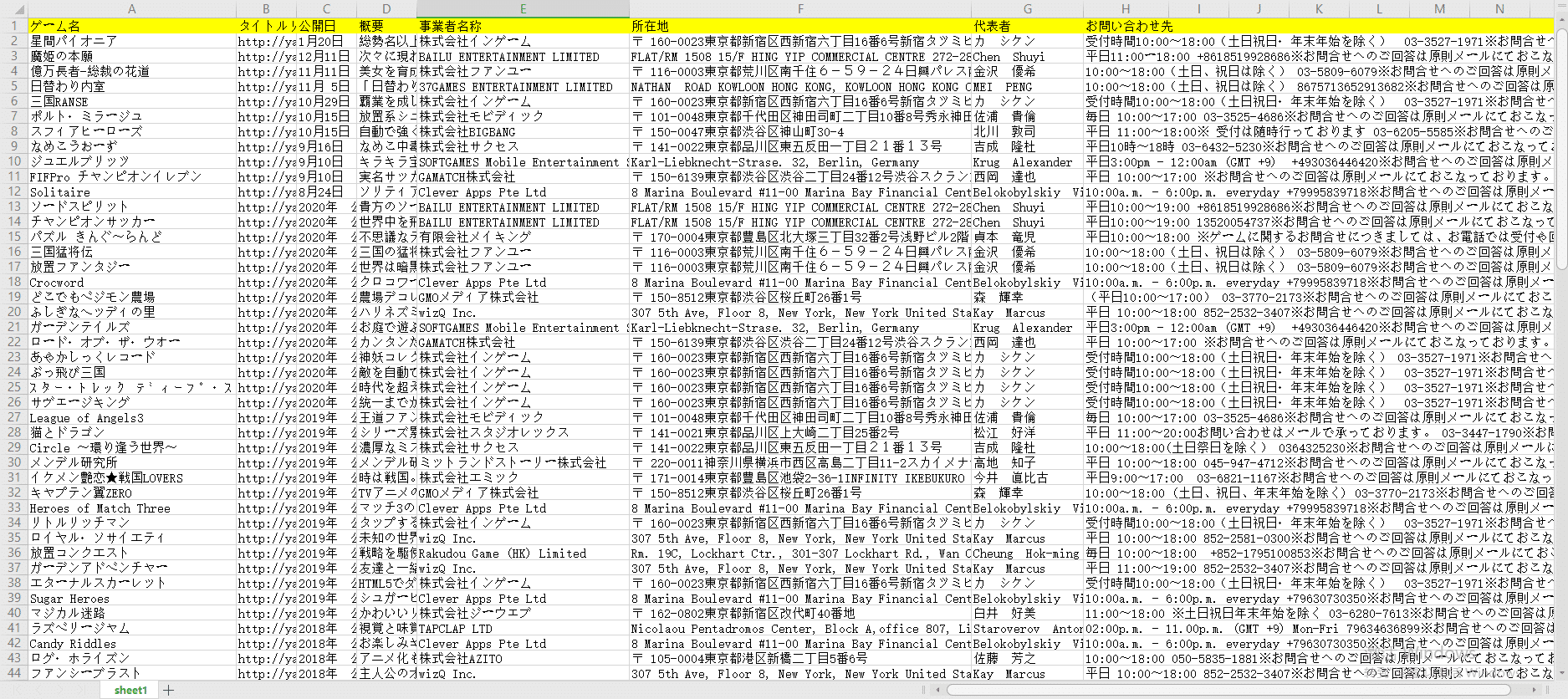This screenshot has width=1568, height=699.
Task: Select the cell Crocword
Action: pyautogui.click(x=132, y=282)
